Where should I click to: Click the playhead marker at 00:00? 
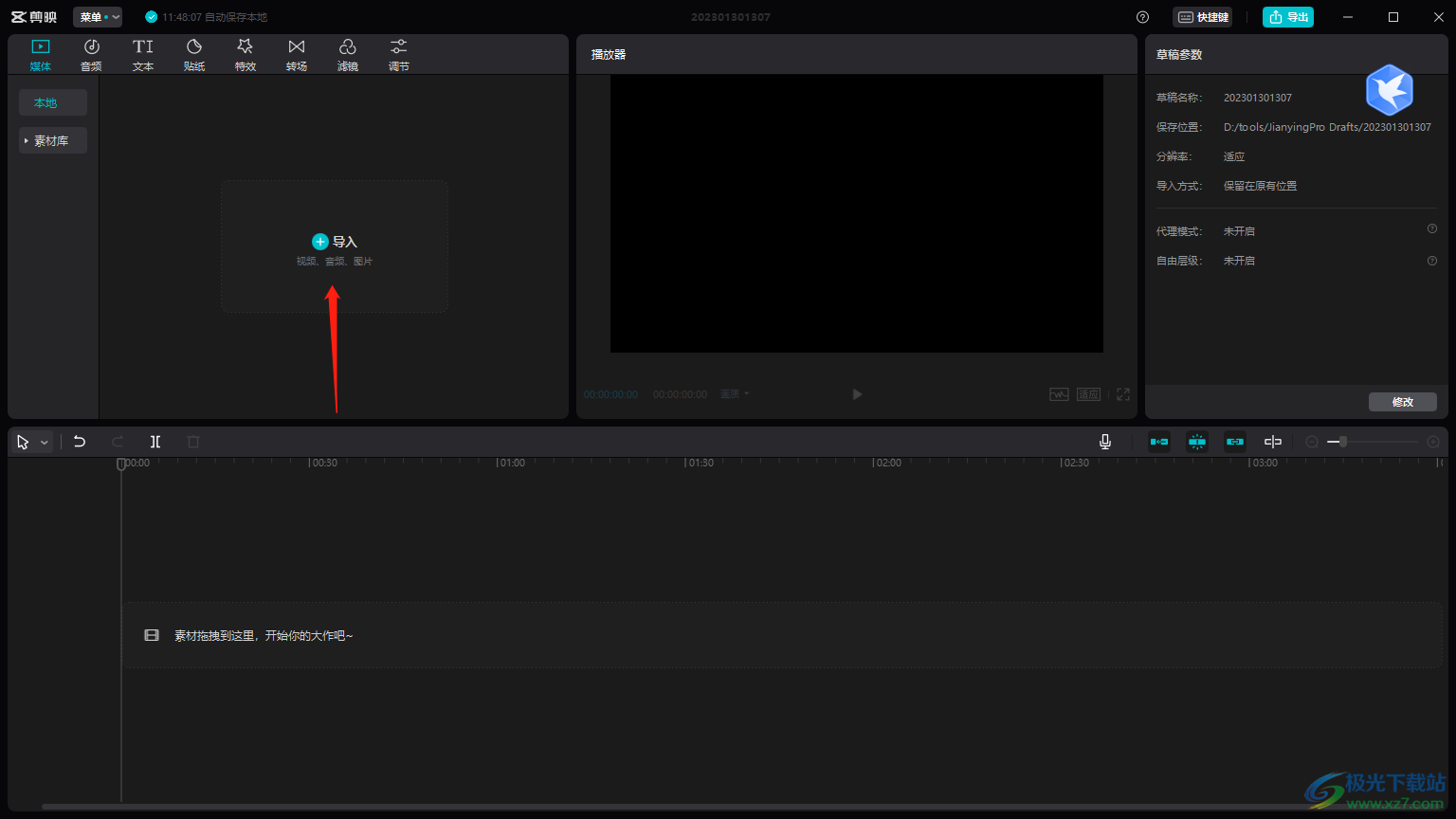point(121,464)
